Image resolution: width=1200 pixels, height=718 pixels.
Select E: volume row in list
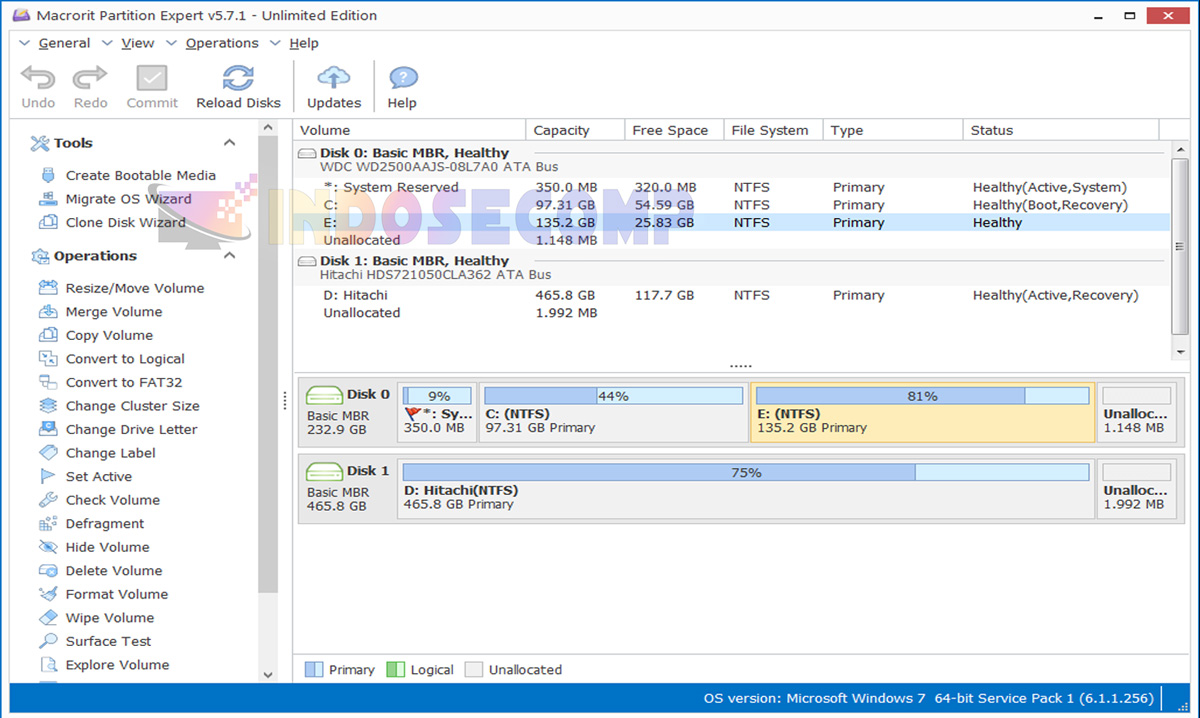click(731, 223)
